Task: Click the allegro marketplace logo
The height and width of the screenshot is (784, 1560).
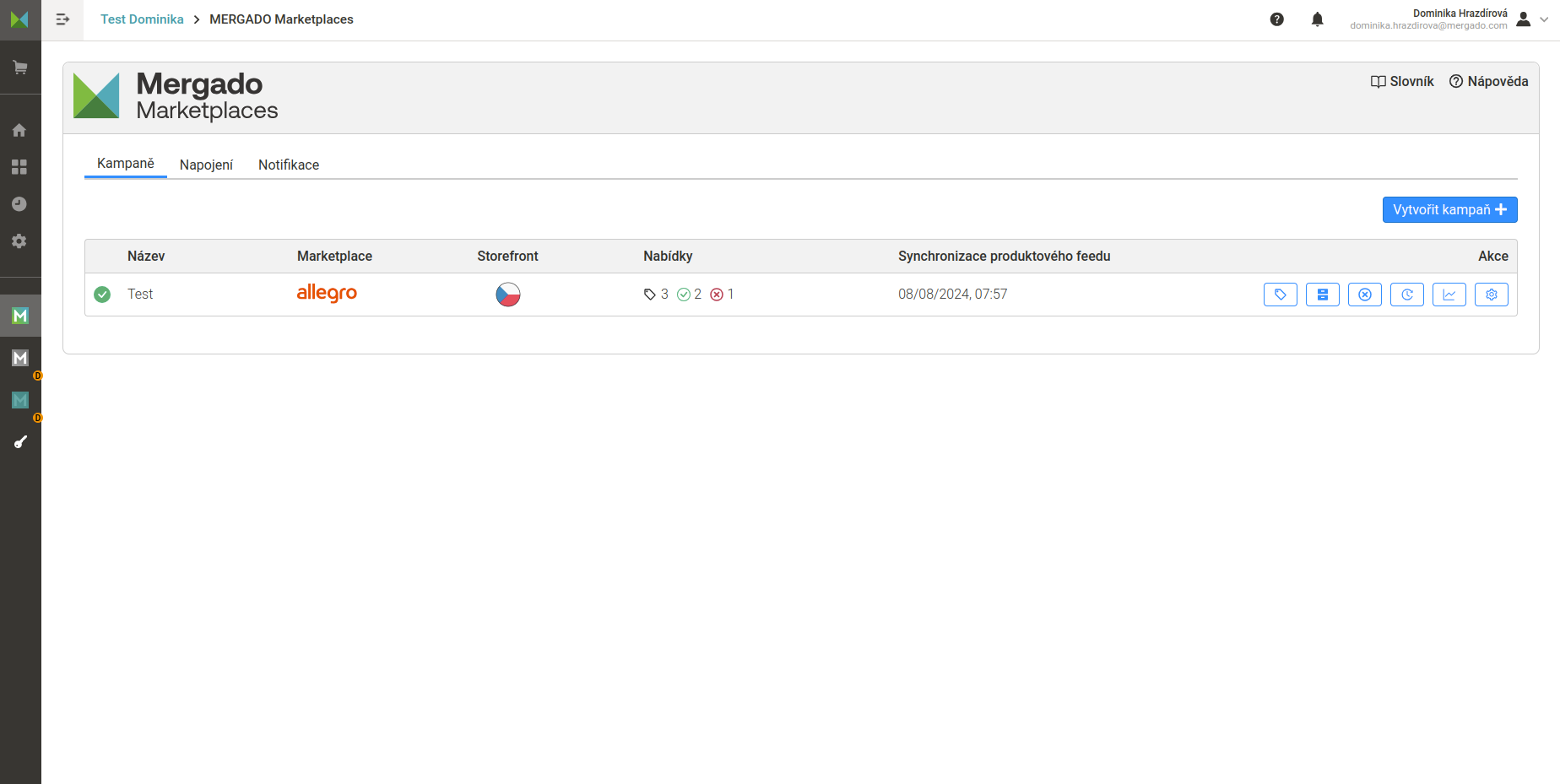Action: (327, 293)
